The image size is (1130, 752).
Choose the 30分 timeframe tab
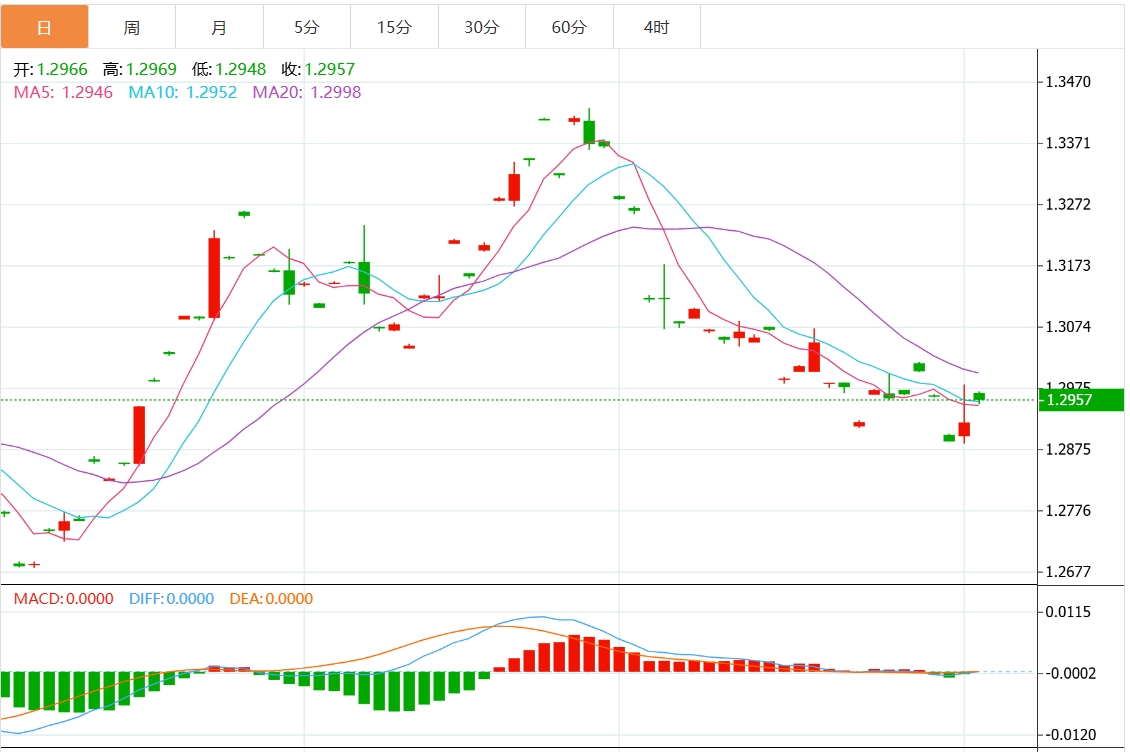(x=481, y=27)
